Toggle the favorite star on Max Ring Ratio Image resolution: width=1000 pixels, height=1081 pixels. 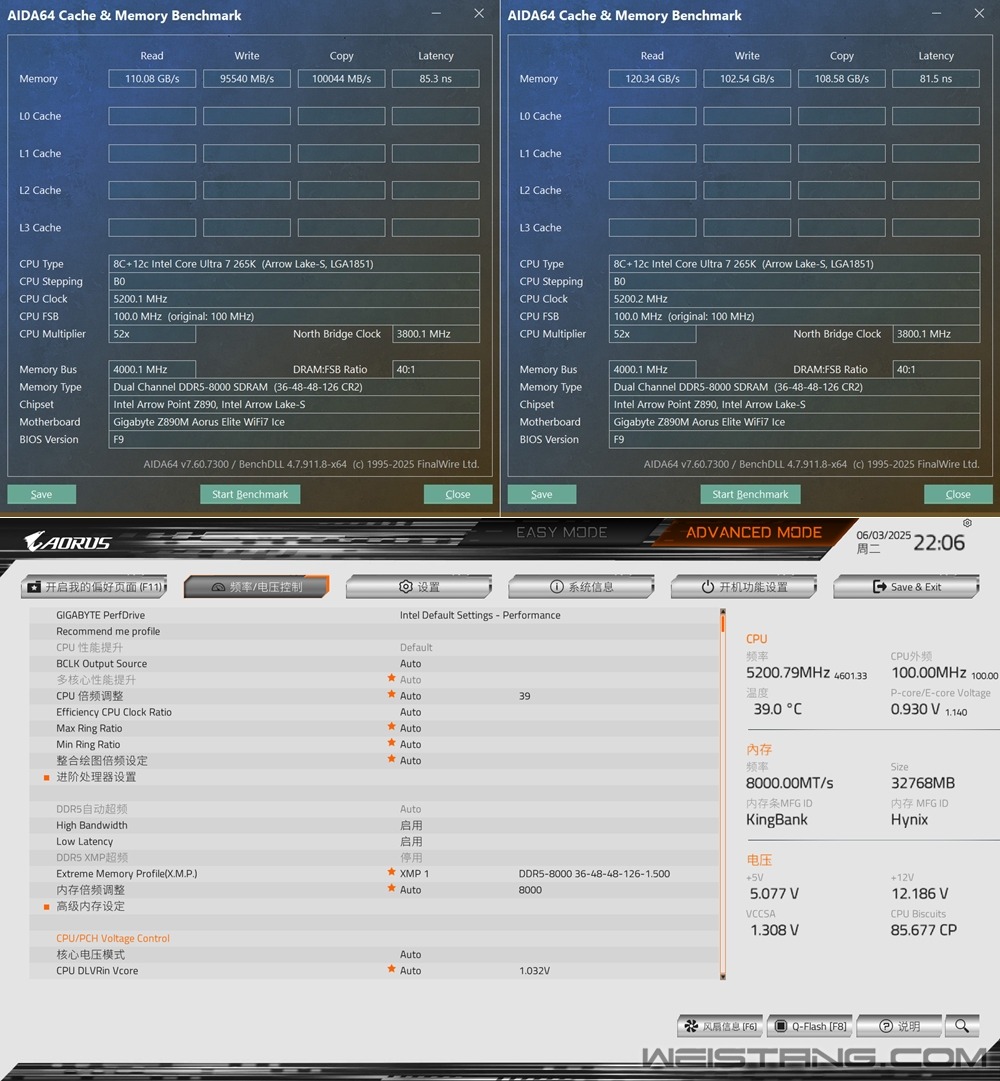391,727
